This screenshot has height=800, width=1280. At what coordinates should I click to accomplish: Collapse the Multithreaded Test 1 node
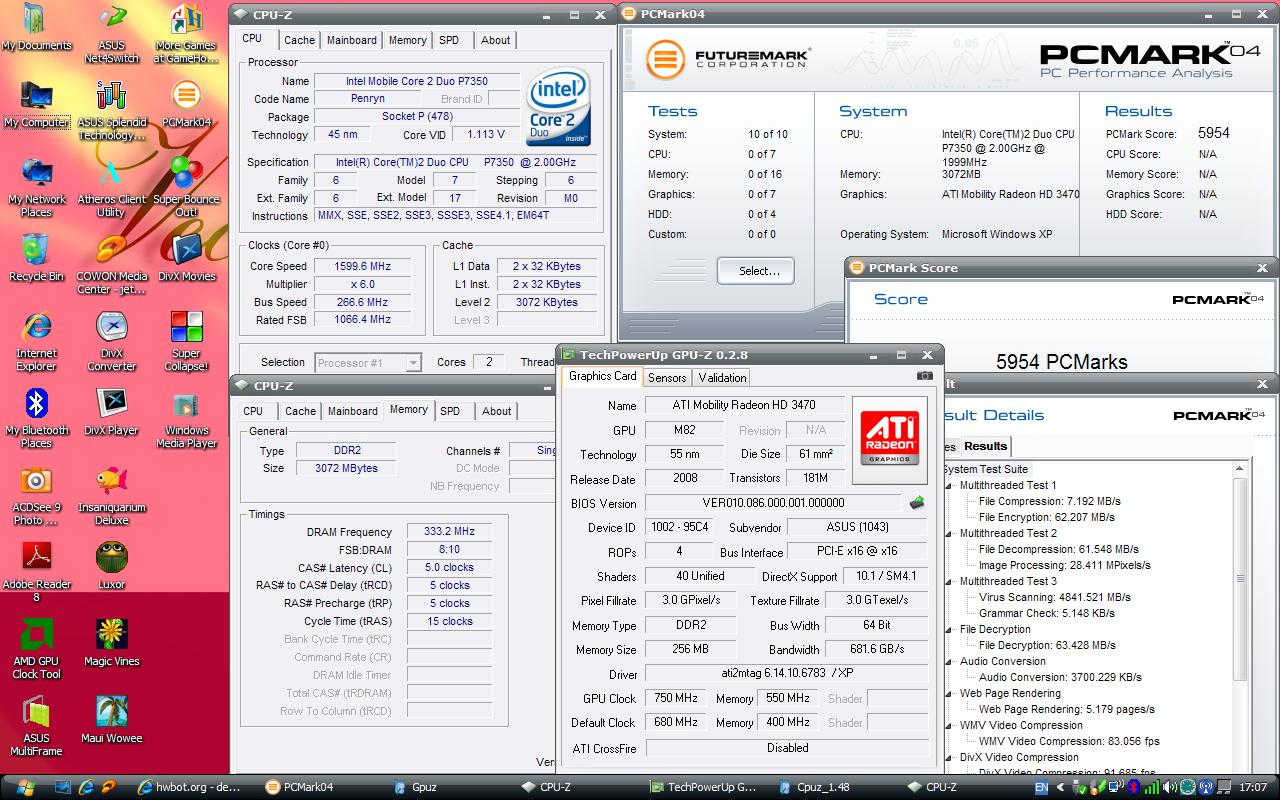949,485
